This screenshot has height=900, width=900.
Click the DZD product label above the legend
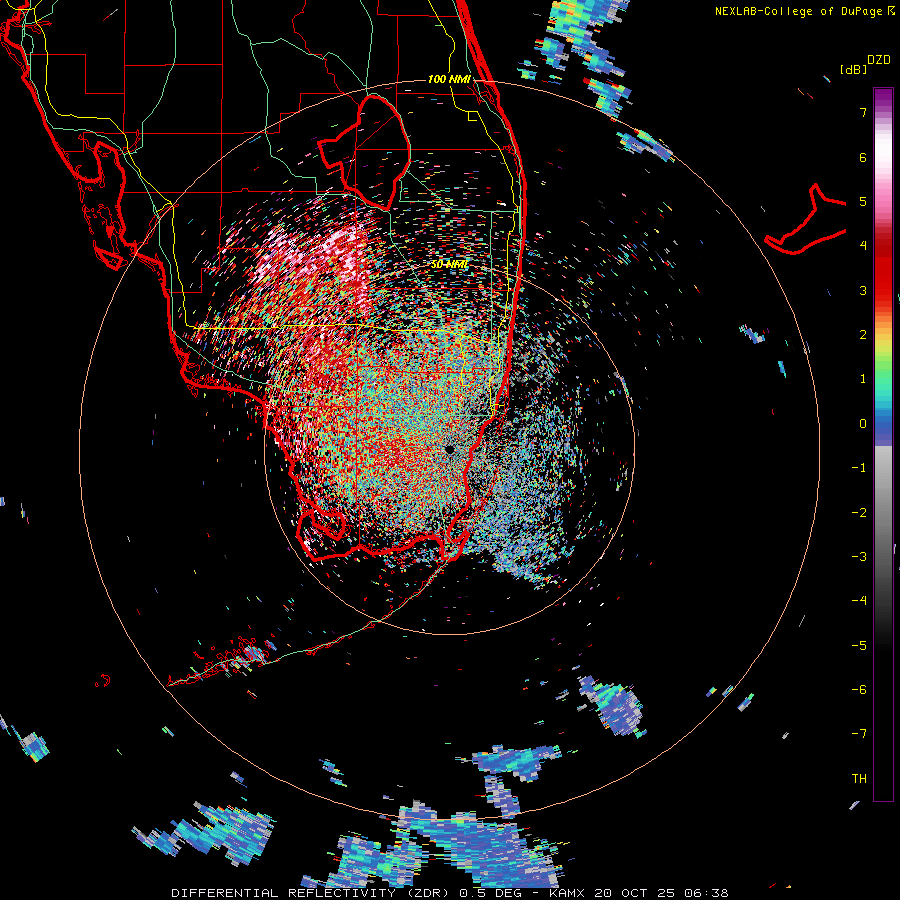(879, 60)
